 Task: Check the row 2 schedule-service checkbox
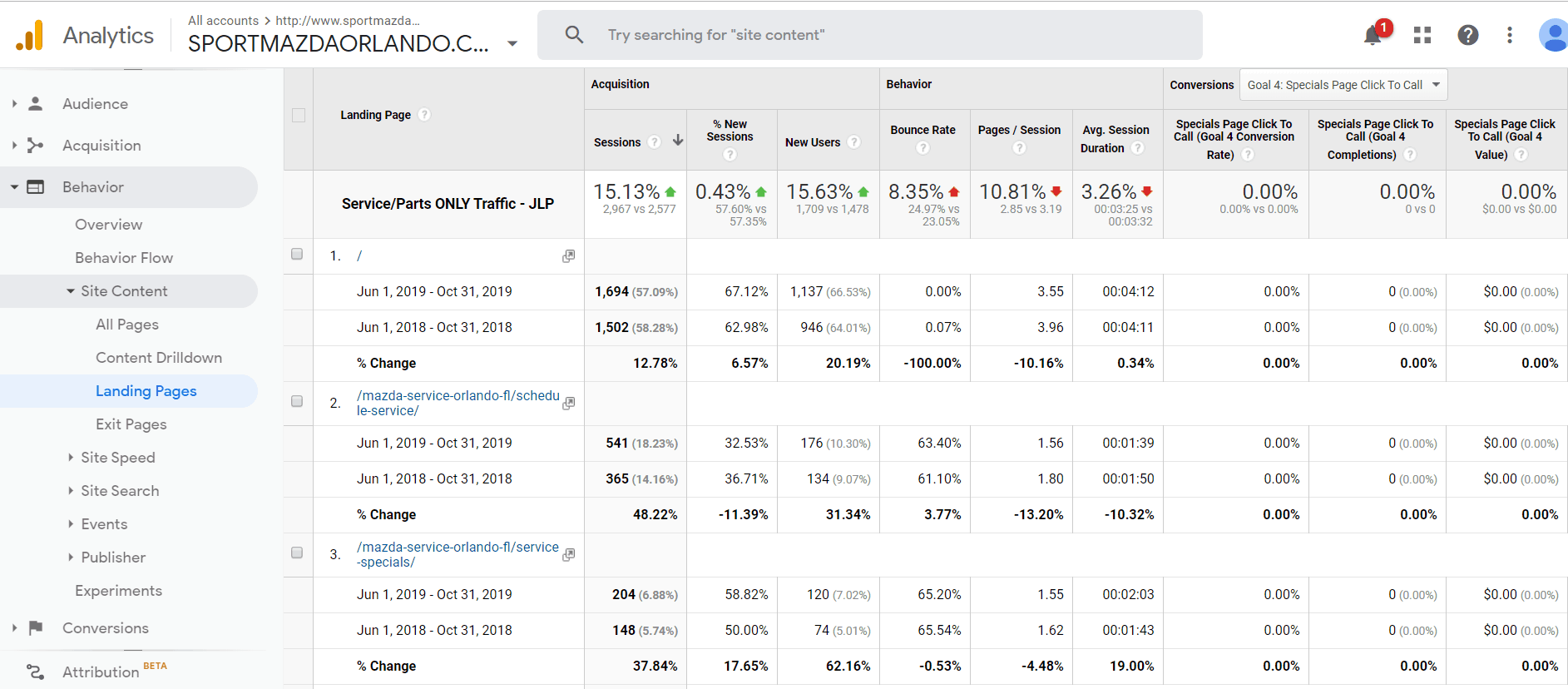pyautogui.click(x=297, y=401)
